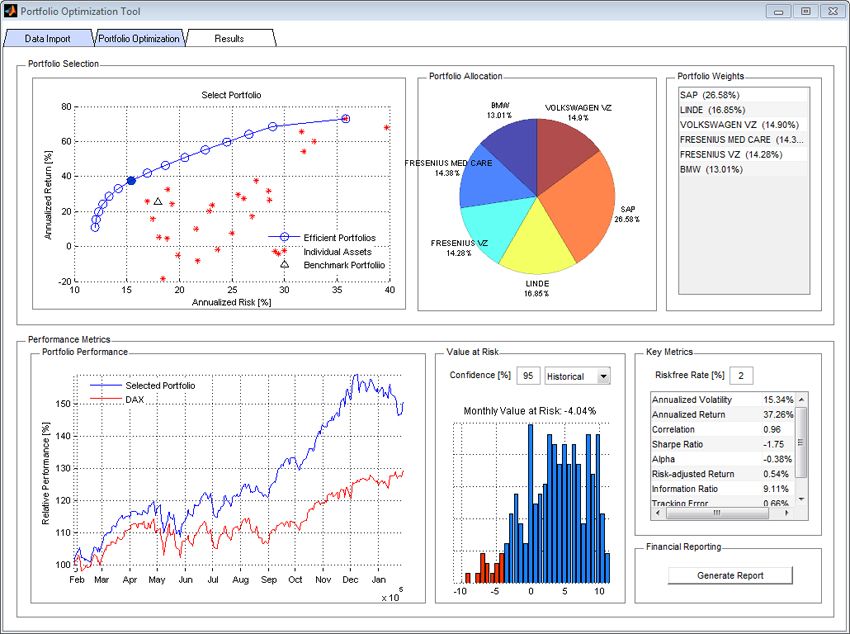
Task: Click the scroll-down arrow in Key Metrics table
Action: pyautogui.click(x=800, y=498)
